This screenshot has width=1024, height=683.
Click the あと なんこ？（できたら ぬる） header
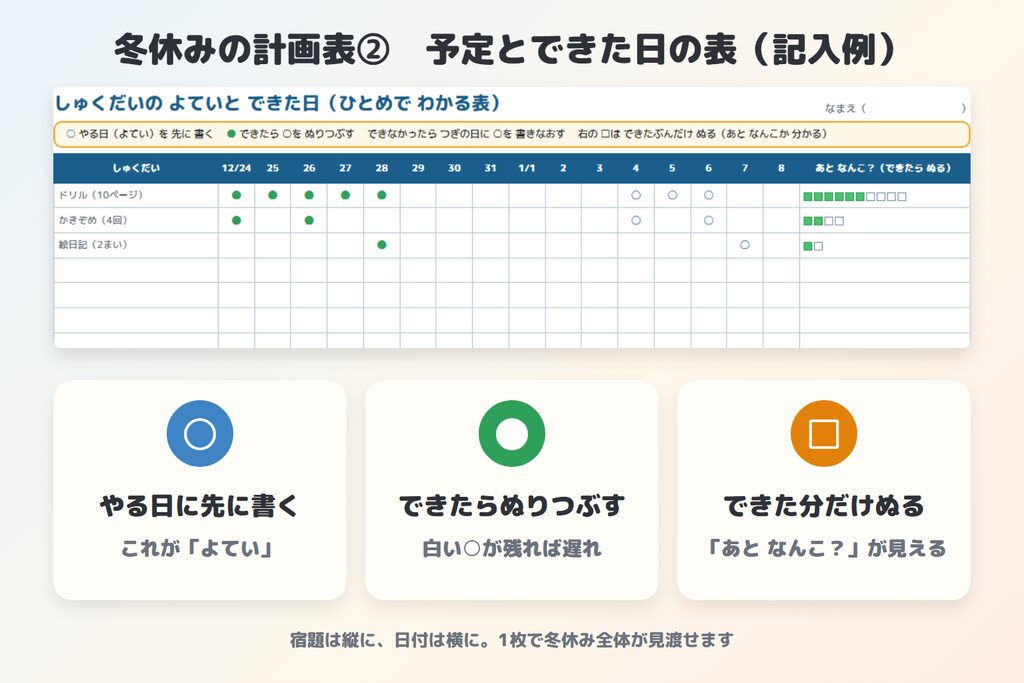tap(884, 168)
